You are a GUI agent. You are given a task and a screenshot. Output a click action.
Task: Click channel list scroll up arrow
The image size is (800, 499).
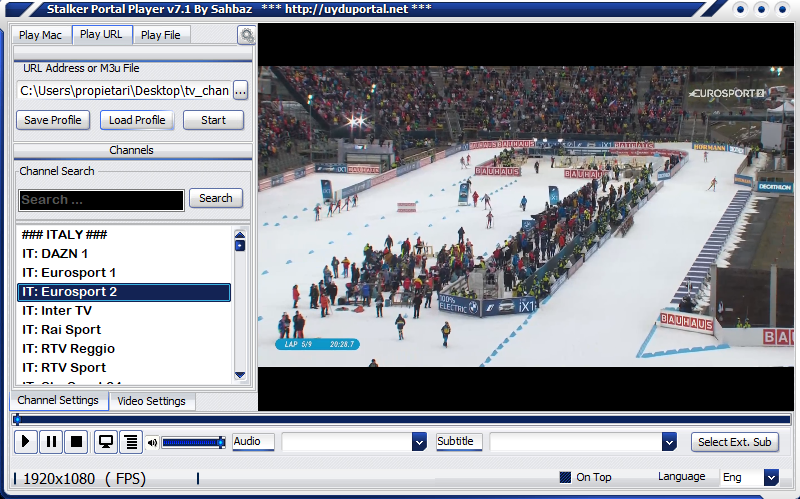point(240,235)
